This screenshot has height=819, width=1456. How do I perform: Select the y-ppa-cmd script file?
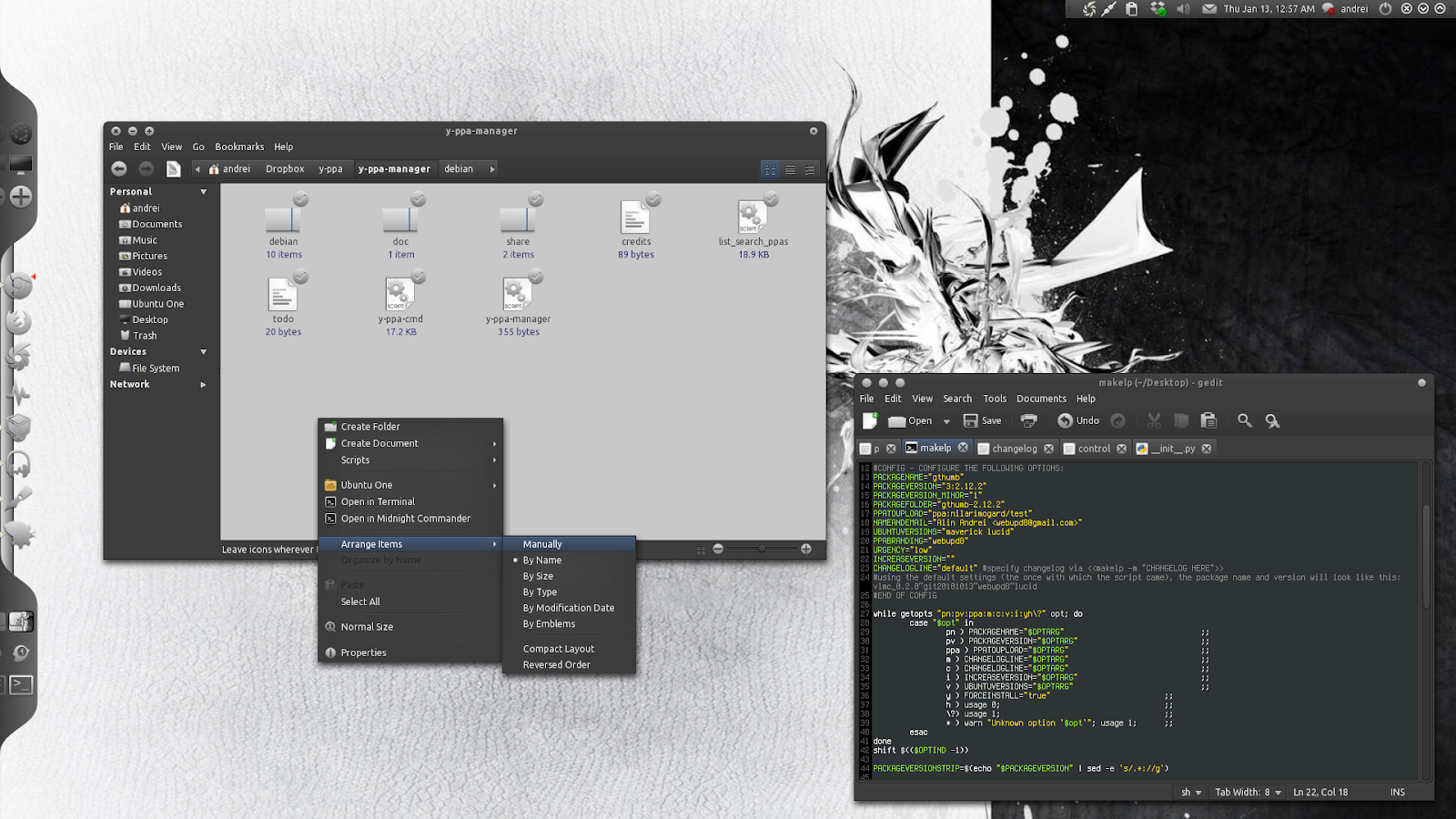(400, 296)
